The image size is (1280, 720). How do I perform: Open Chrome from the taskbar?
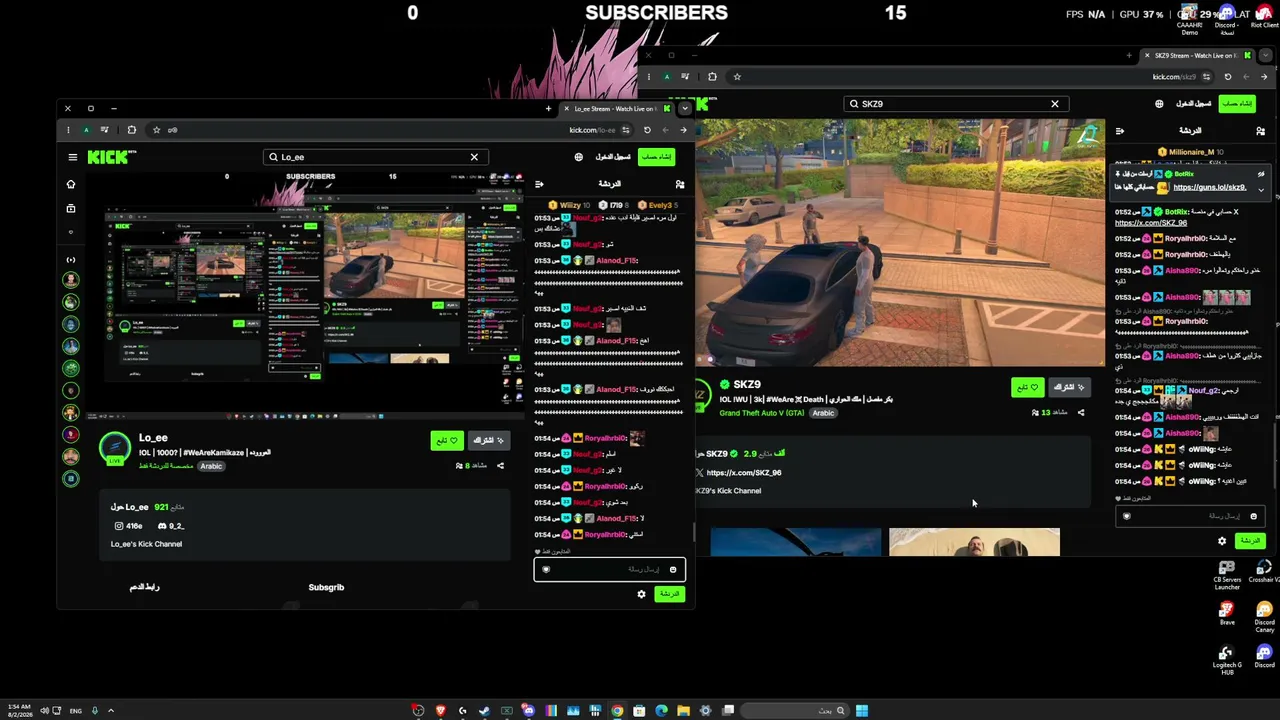click(x=617, y=711)
